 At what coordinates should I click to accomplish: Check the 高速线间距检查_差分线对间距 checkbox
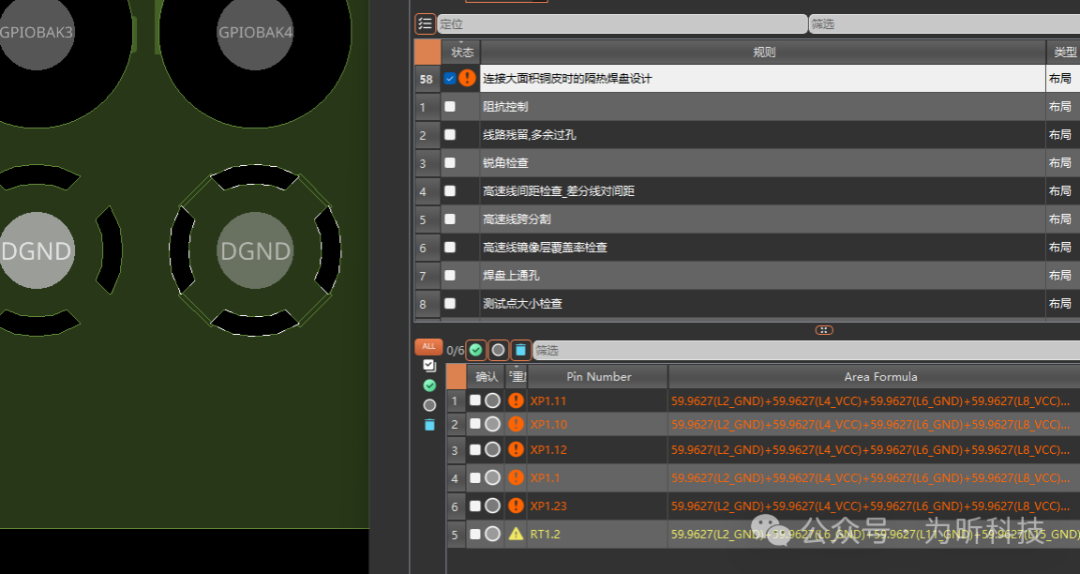tap(450, 191)
